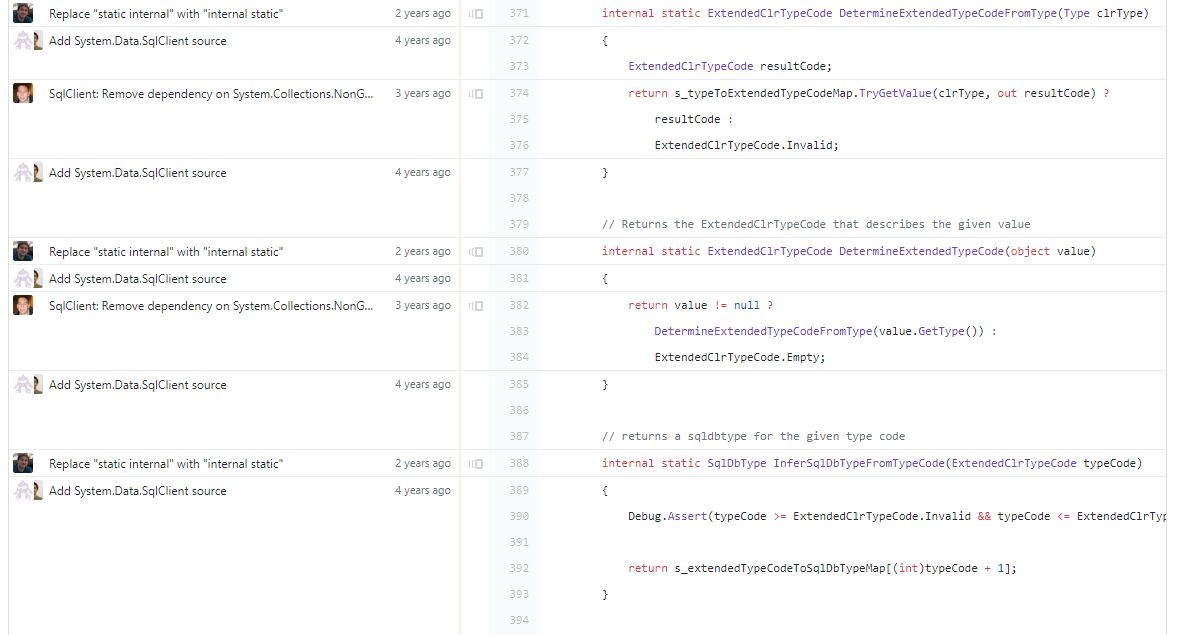
Task: View blame prior to change at line 388
Action: click(x=476, y=464)
